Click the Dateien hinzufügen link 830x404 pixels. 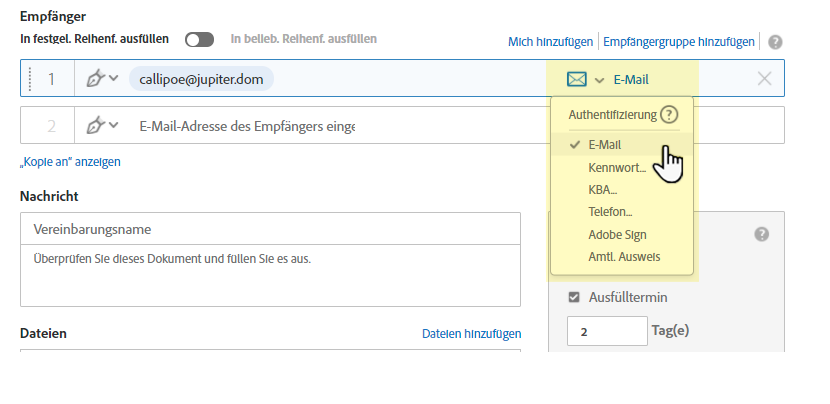[471, 334]
